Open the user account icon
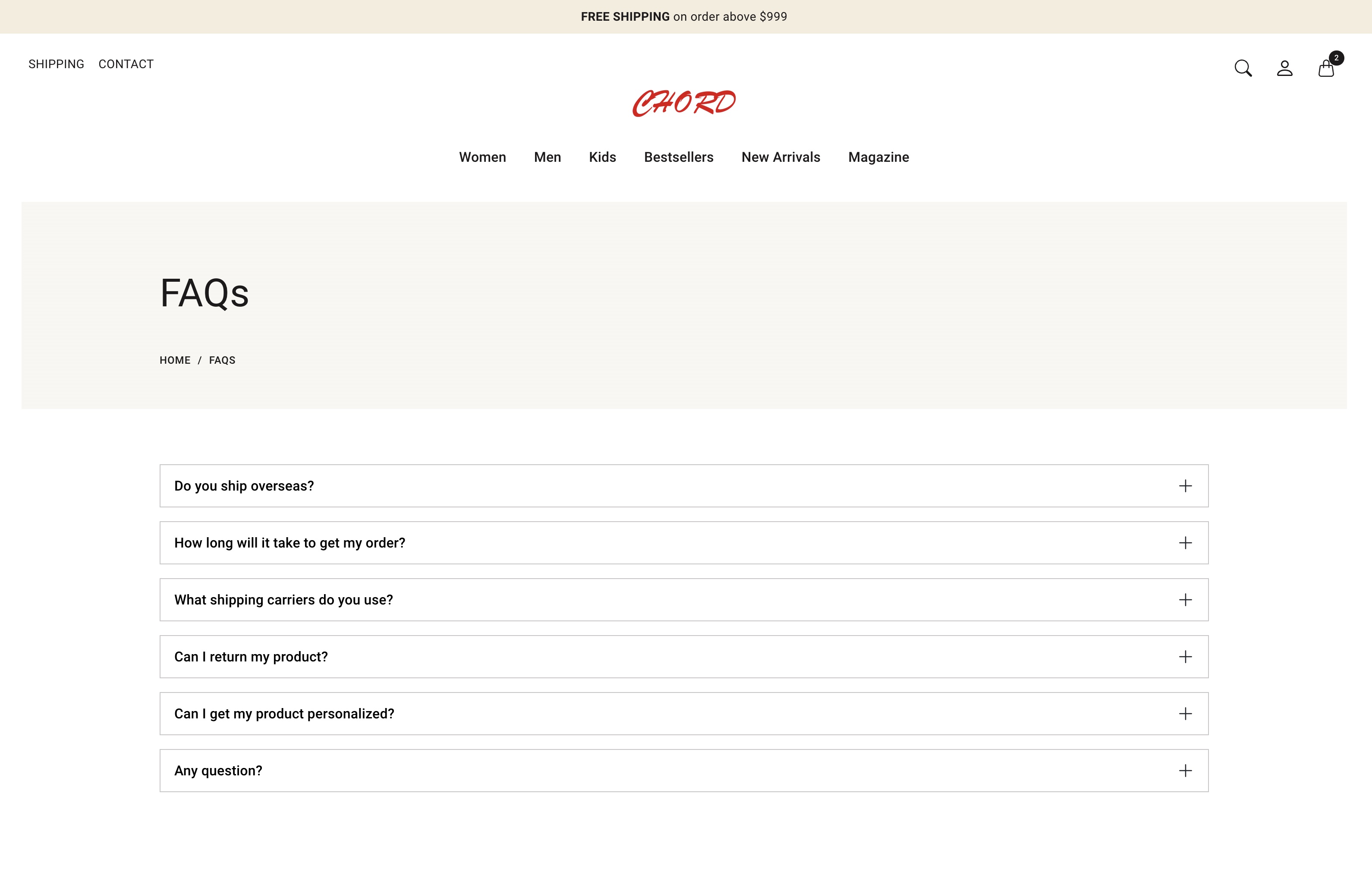1372x894 pixels. [1284, 68]
